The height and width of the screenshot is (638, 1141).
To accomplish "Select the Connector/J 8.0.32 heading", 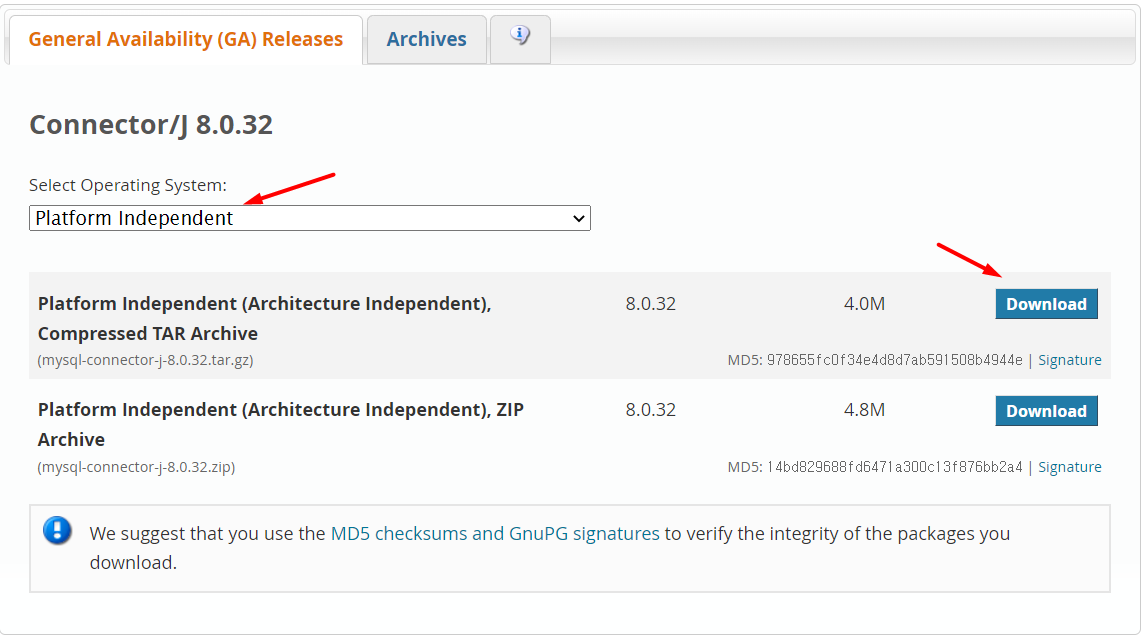I will [x=151, y=124].
